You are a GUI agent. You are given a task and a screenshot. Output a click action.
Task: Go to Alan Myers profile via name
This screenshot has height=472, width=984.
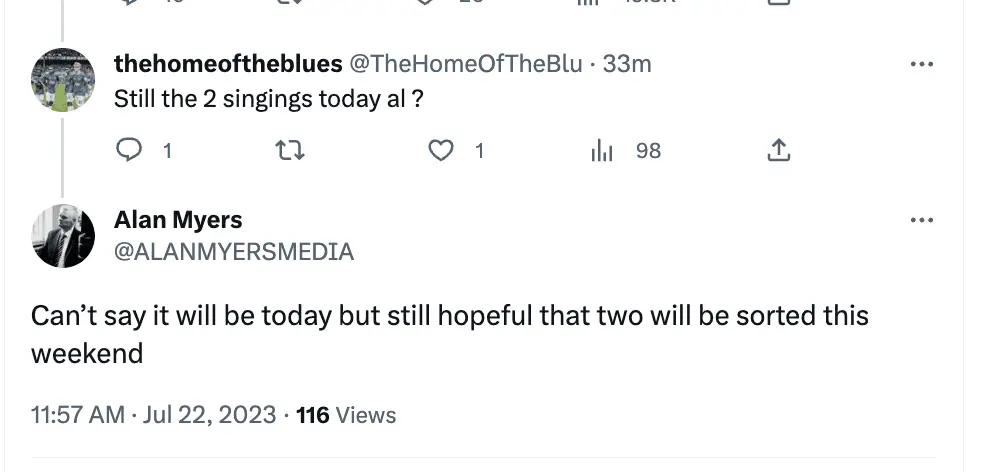click(178, 220)
